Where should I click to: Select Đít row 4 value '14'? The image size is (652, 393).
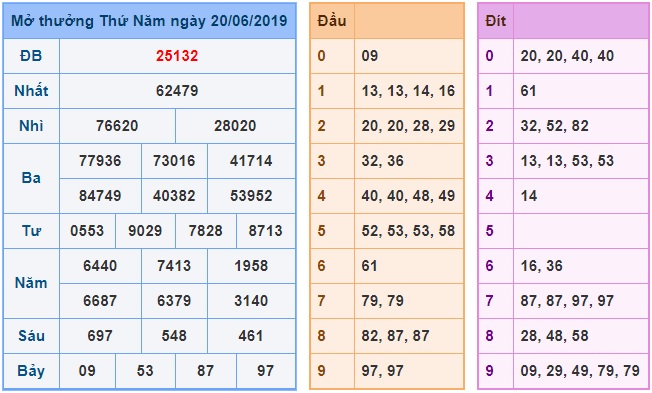point(529,195)
